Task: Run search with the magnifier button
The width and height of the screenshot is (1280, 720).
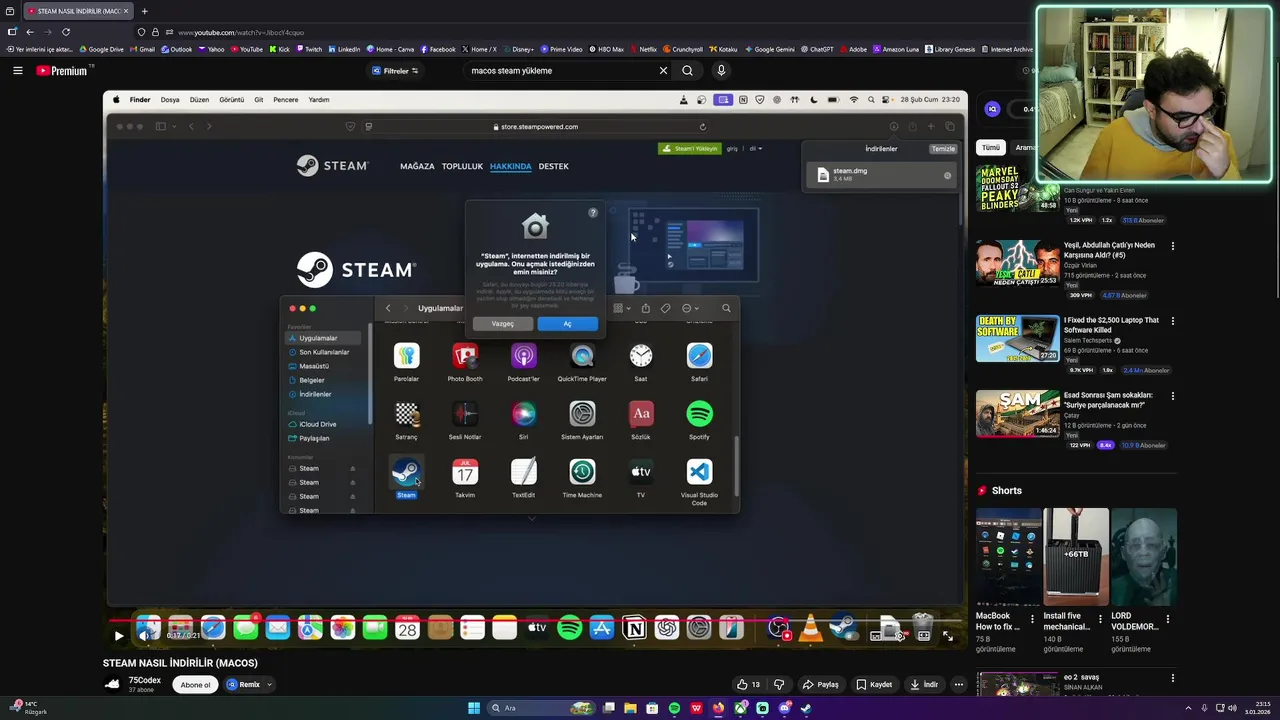Action: 687,70
